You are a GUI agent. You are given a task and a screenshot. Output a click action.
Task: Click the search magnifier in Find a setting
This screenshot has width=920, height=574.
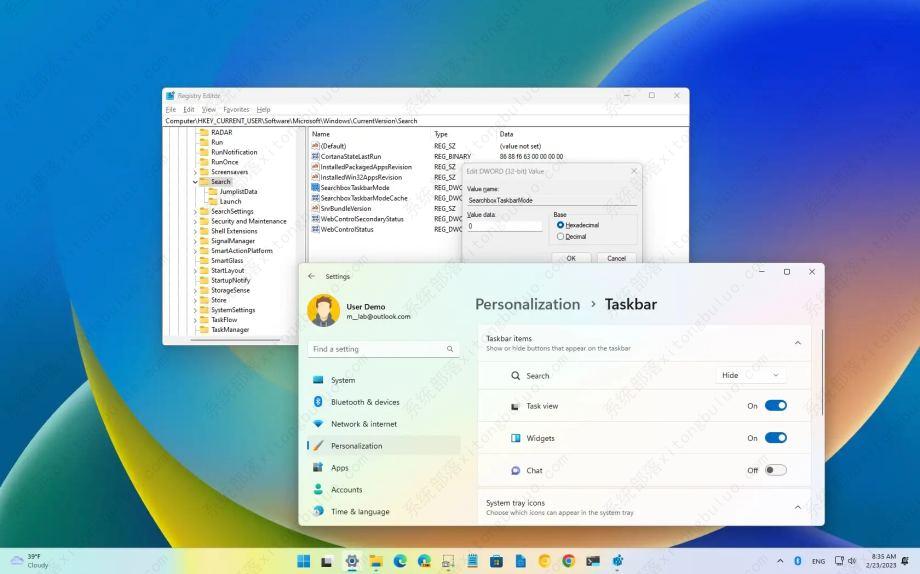pyautogui.click(x=450, y=349)
